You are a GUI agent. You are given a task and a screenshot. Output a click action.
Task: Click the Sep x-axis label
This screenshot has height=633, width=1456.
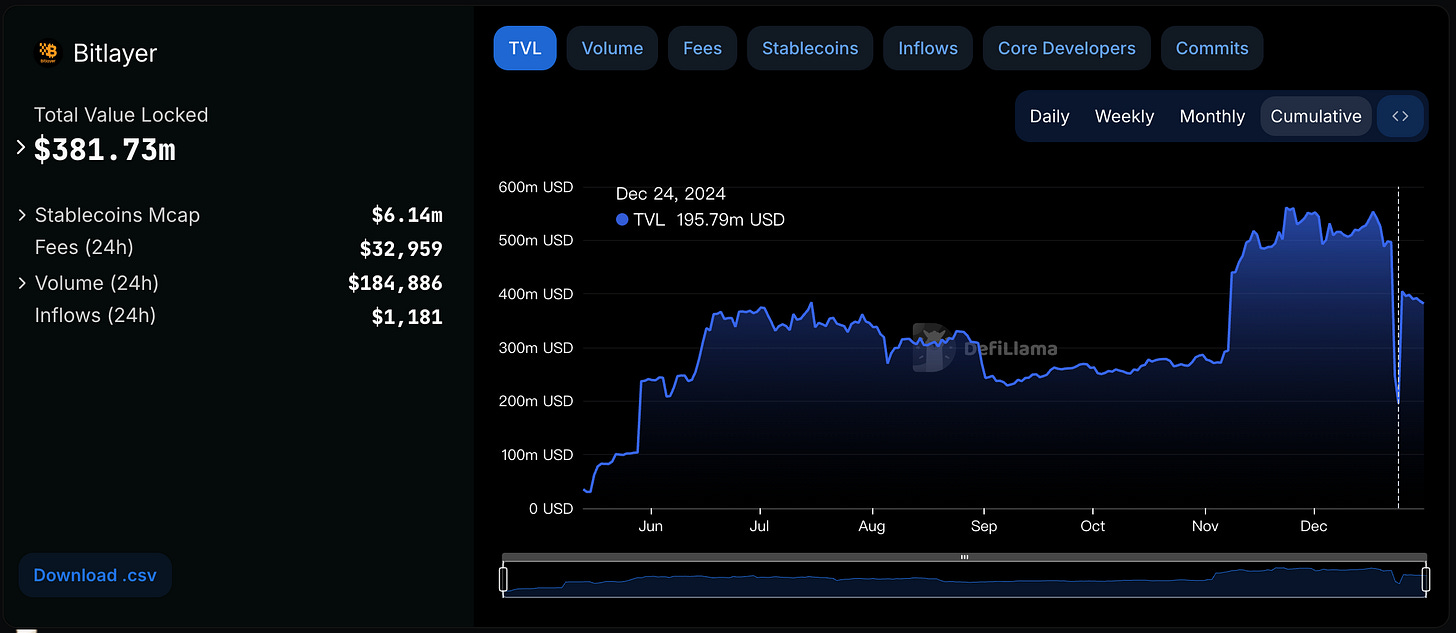[984, 526]
